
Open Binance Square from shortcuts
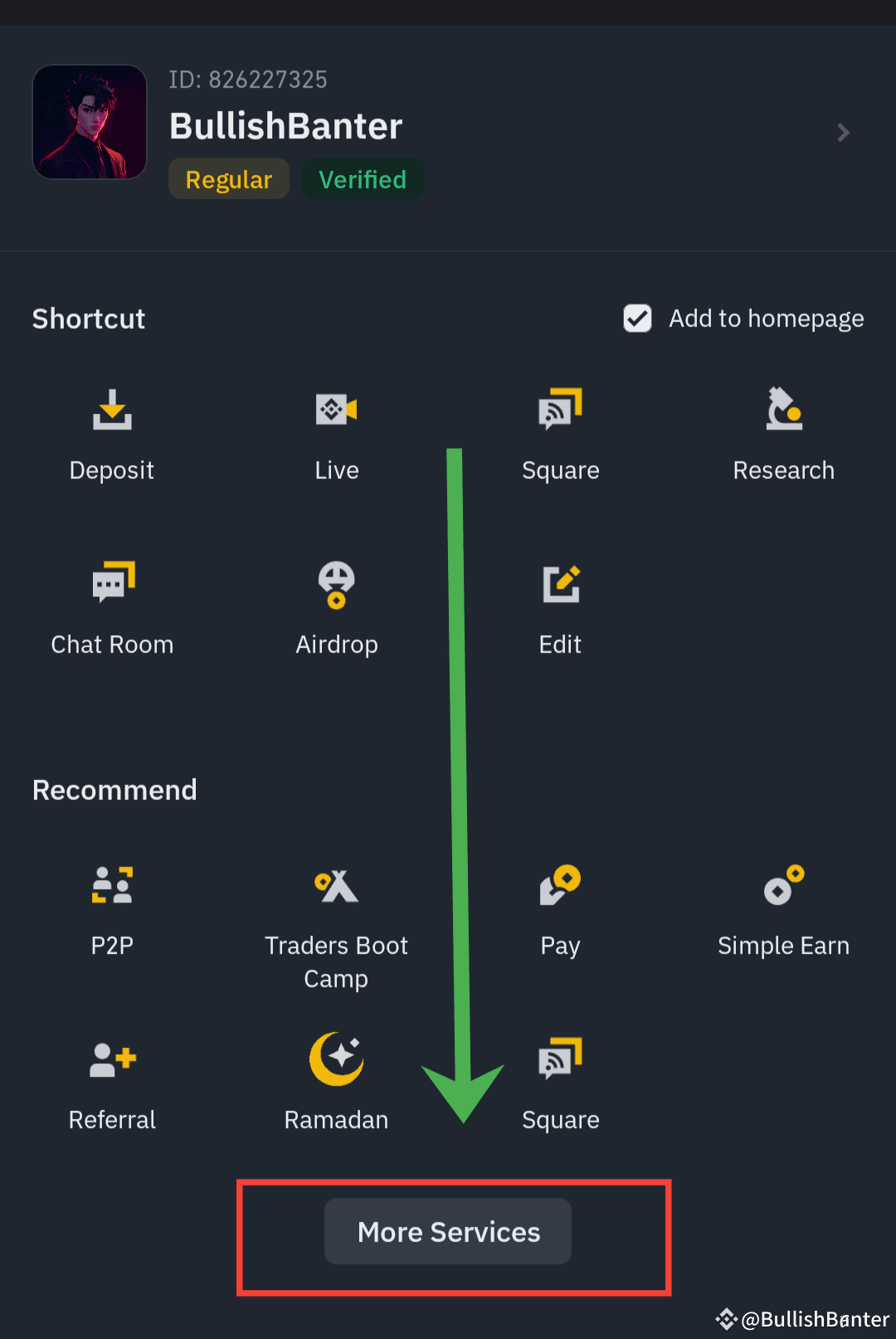pos(560,431)
